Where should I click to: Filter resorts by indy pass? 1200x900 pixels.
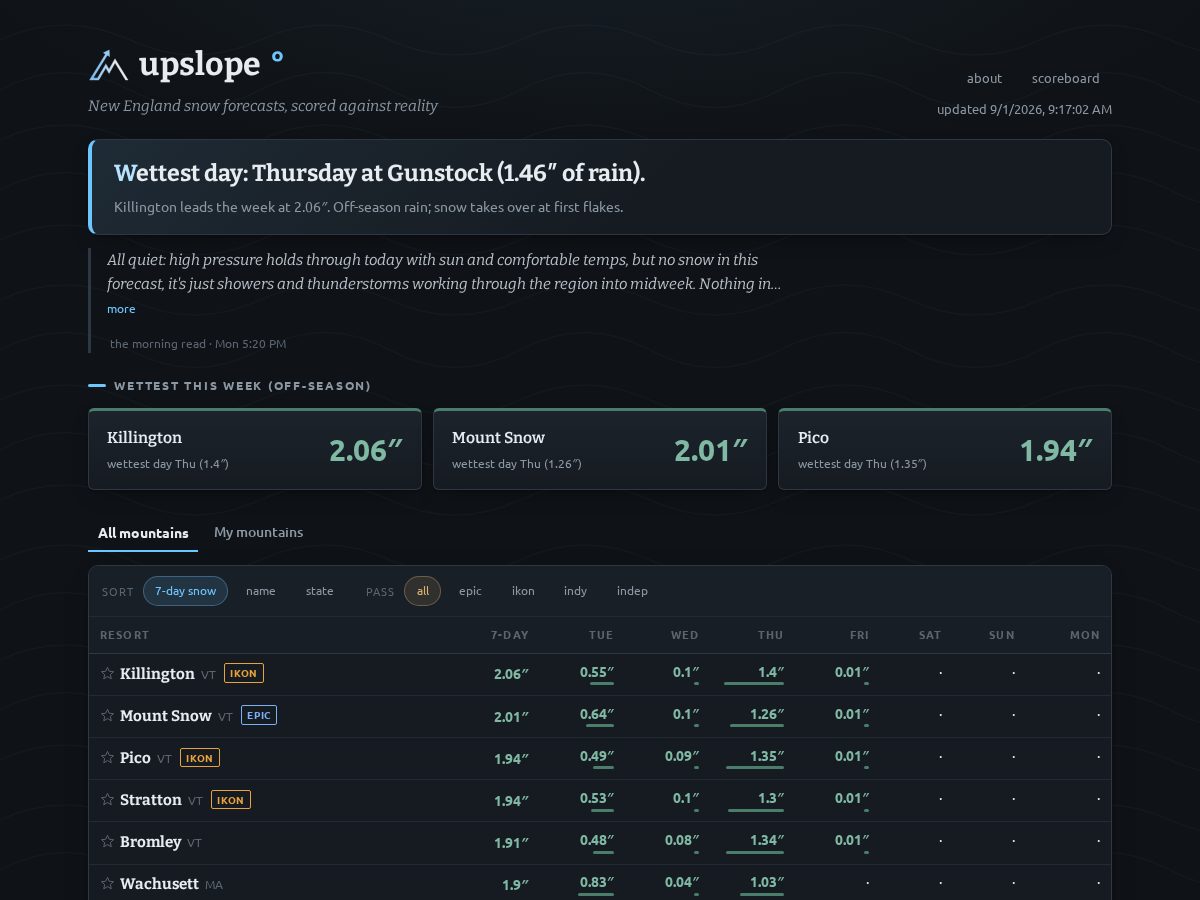pos(575,591)
